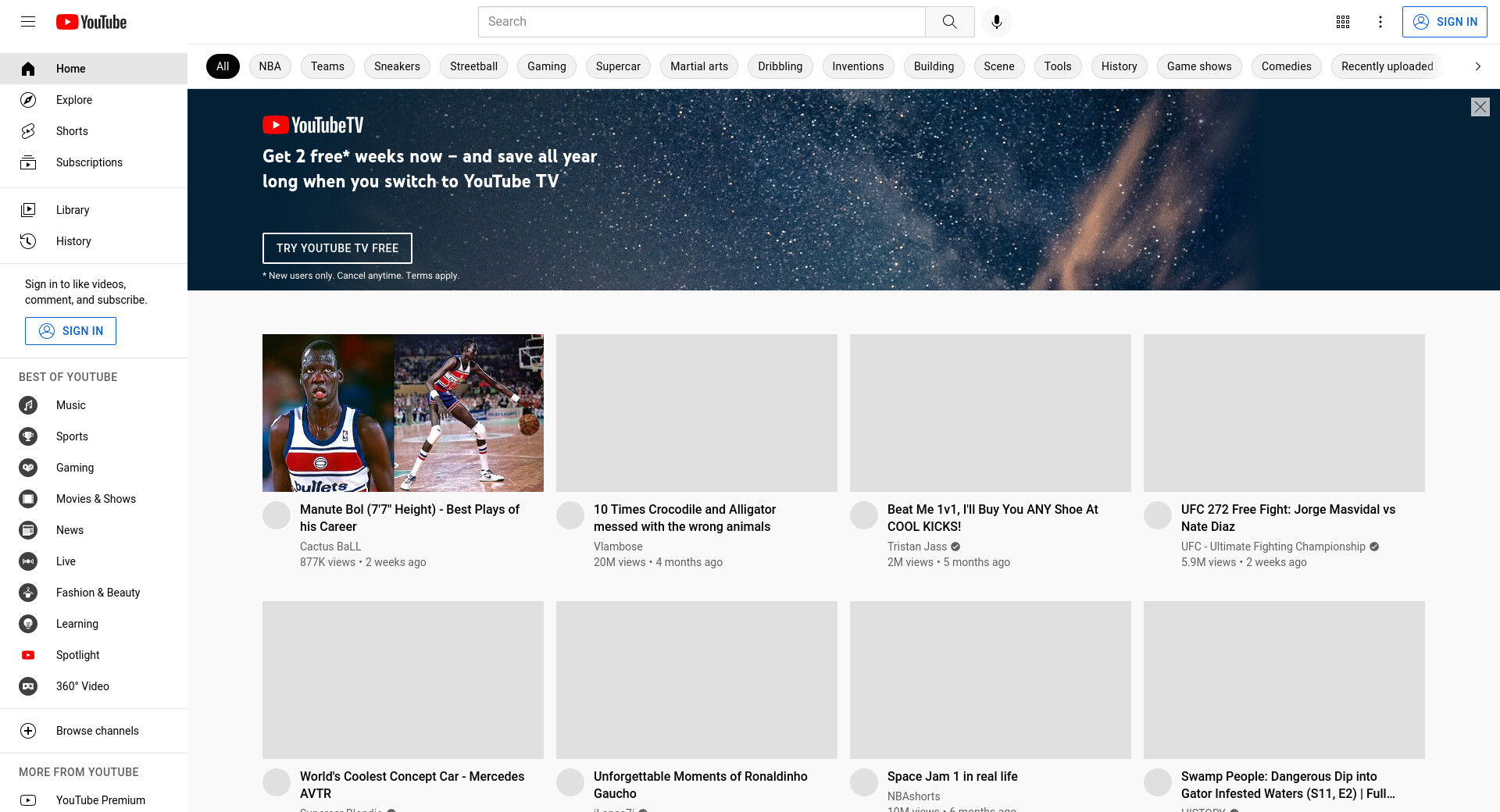Show more filter chips with right arrow

[1477, 66]
